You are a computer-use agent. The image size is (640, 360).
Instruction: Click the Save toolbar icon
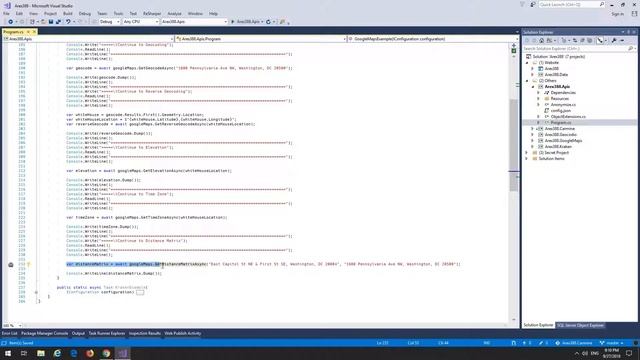click(51, 22)
